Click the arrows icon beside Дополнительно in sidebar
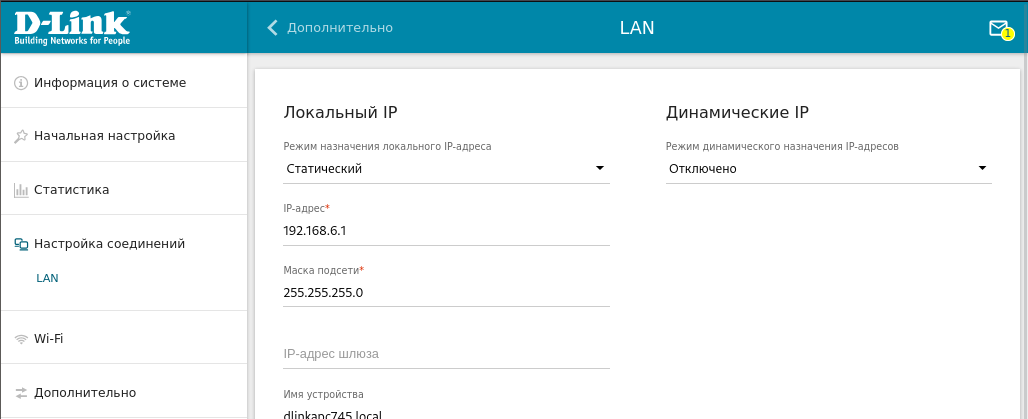Viewport: 1028px width, 419px height. coord(21,393)
